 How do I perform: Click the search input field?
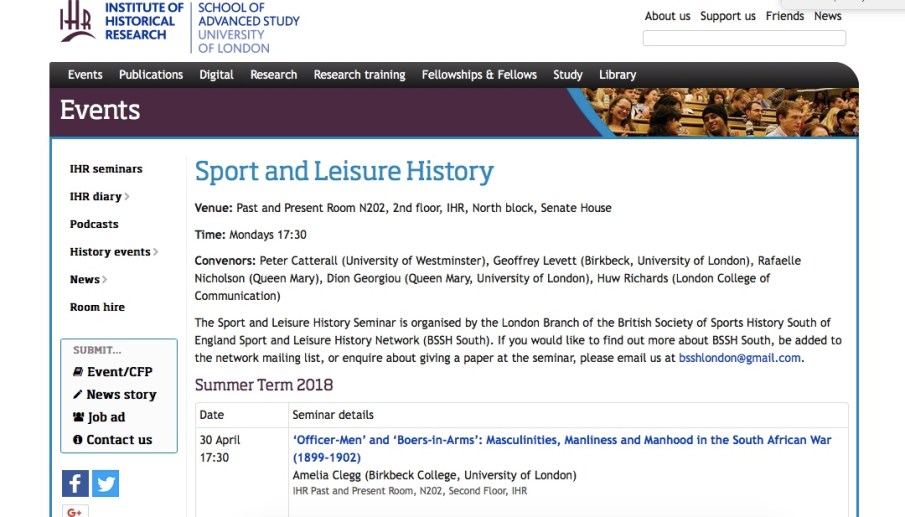click(744, 39)
